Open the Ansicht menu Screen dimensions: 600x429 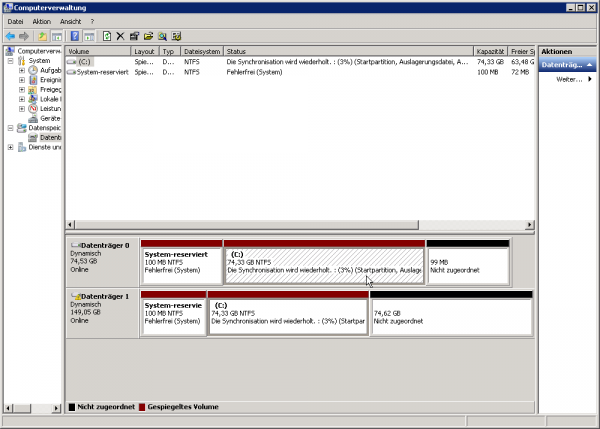pyautogui.click(x=71, y=21)
